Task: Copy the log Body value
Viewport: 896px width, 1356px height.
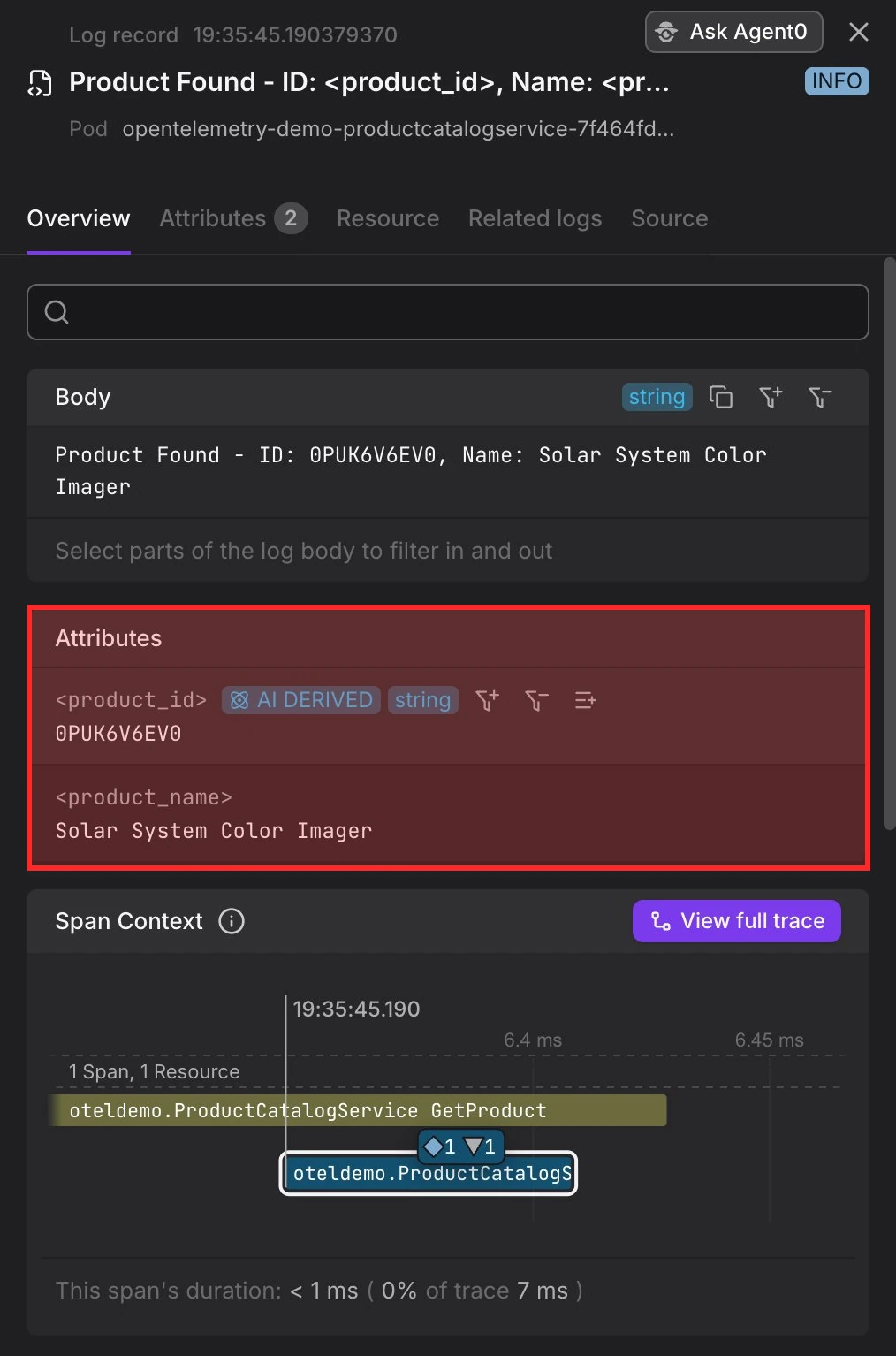Action: point(721,398)
